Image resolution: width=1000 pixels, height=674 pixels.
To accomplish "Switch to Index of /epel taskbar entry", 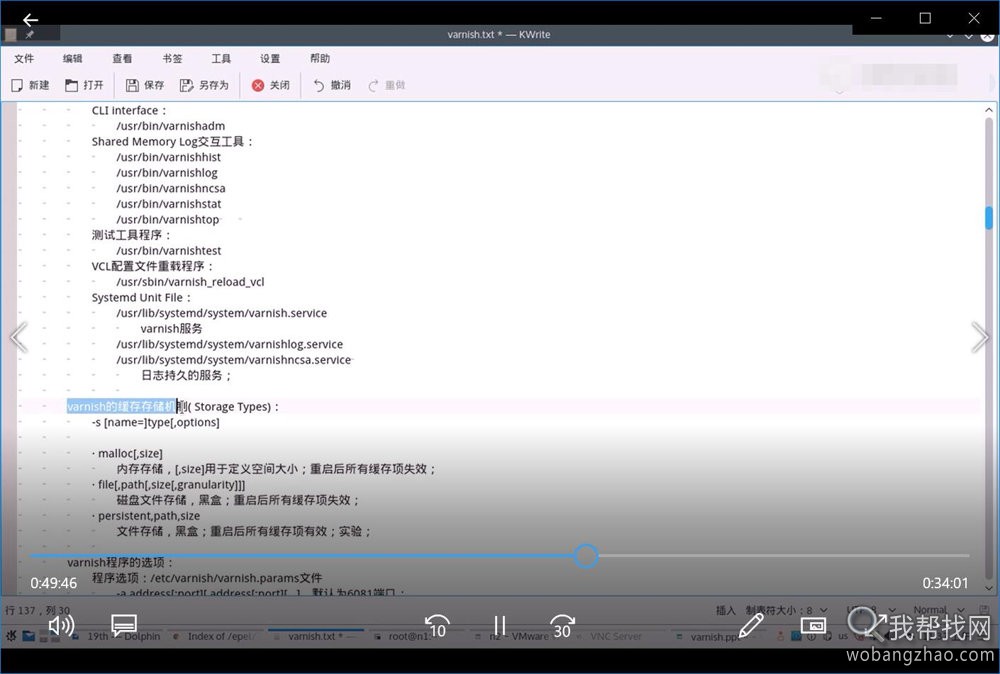I will 214,636.
